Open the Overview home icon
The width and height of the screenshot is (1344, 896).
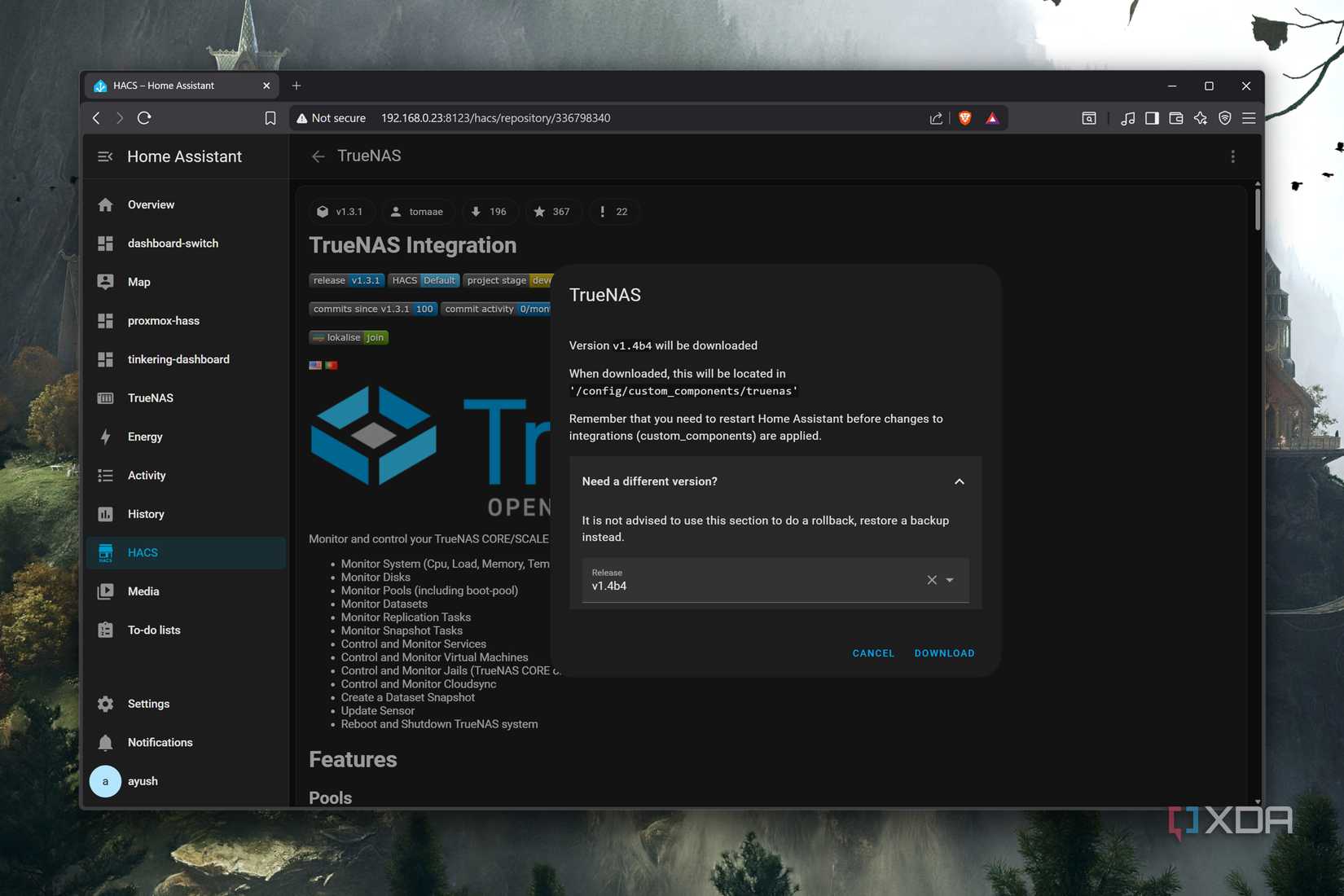pos(105,204)
